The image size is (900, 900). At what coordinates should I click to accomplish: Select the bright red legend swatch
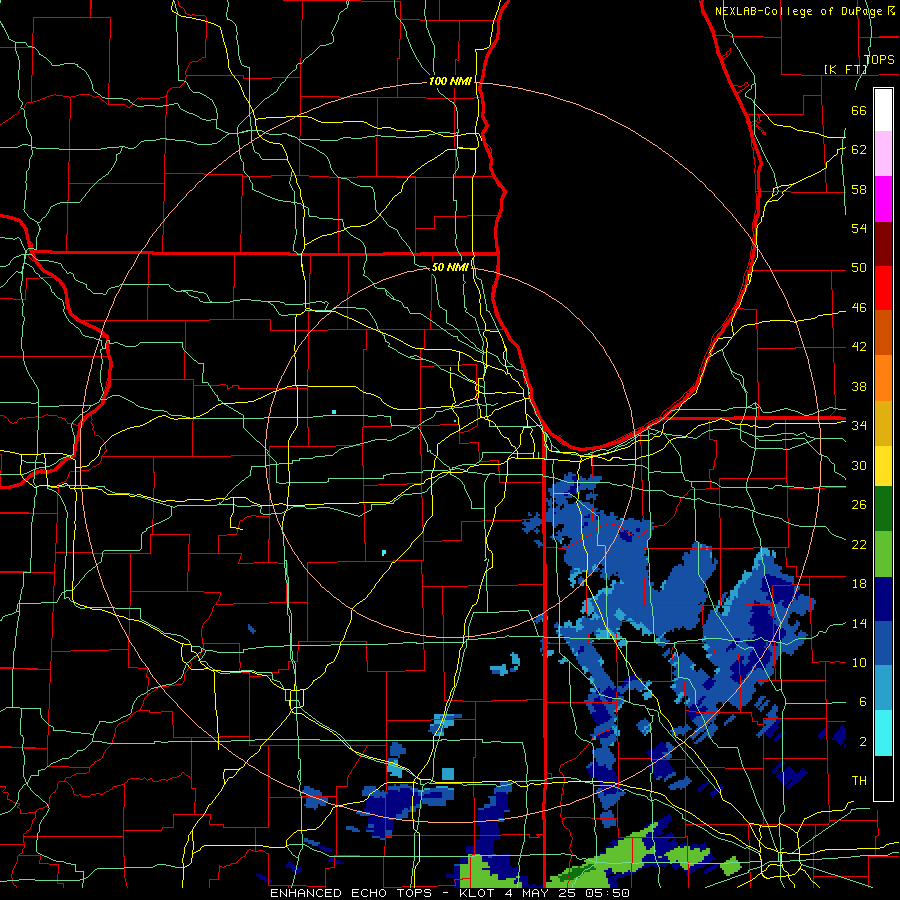(883, 288)
